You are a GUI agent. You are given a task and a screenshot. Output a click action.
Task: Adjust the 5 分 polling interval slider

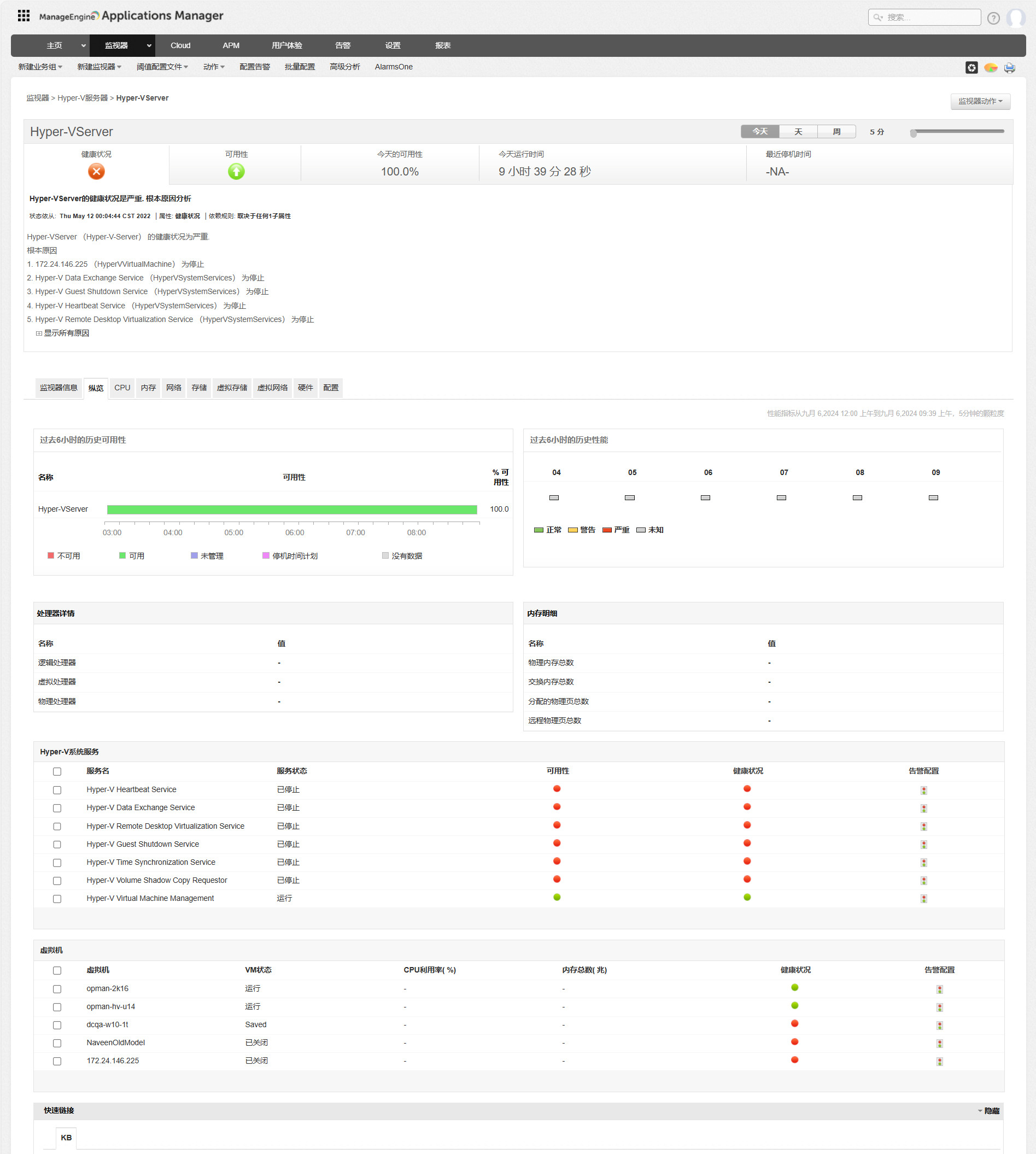(913, 133)
